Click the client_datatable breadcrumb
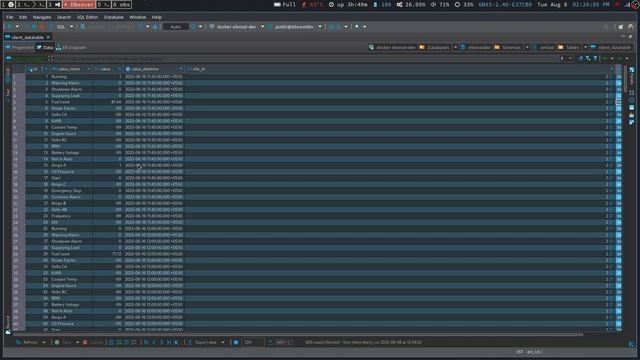The height and width of the screenshot is (360, 640). [611, 47]
